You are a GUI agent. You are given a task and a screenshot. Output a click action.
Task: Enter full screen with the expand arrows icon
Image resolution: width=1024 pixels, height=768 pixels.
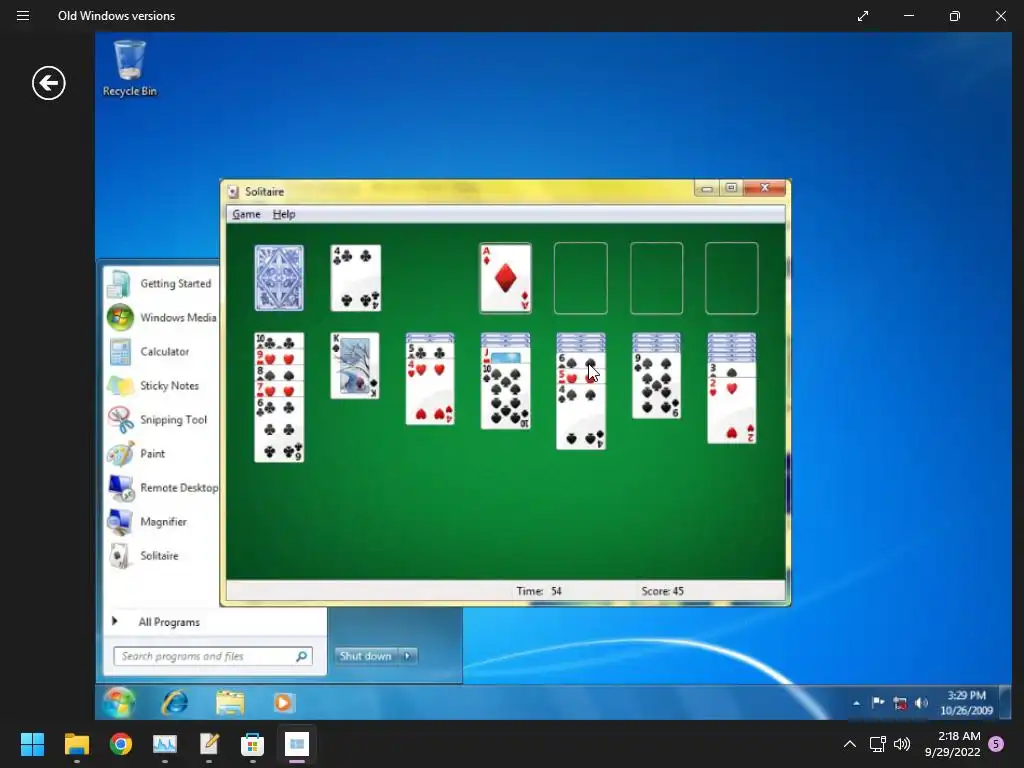coord(863,16)
